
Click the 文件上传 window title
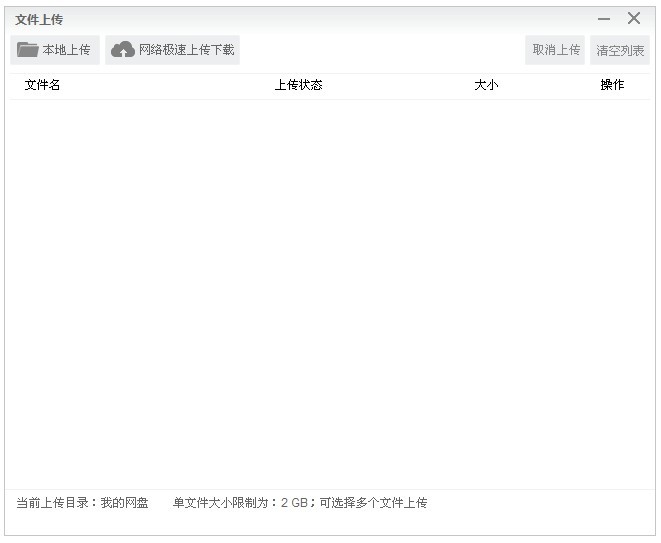tap(39, 19)
